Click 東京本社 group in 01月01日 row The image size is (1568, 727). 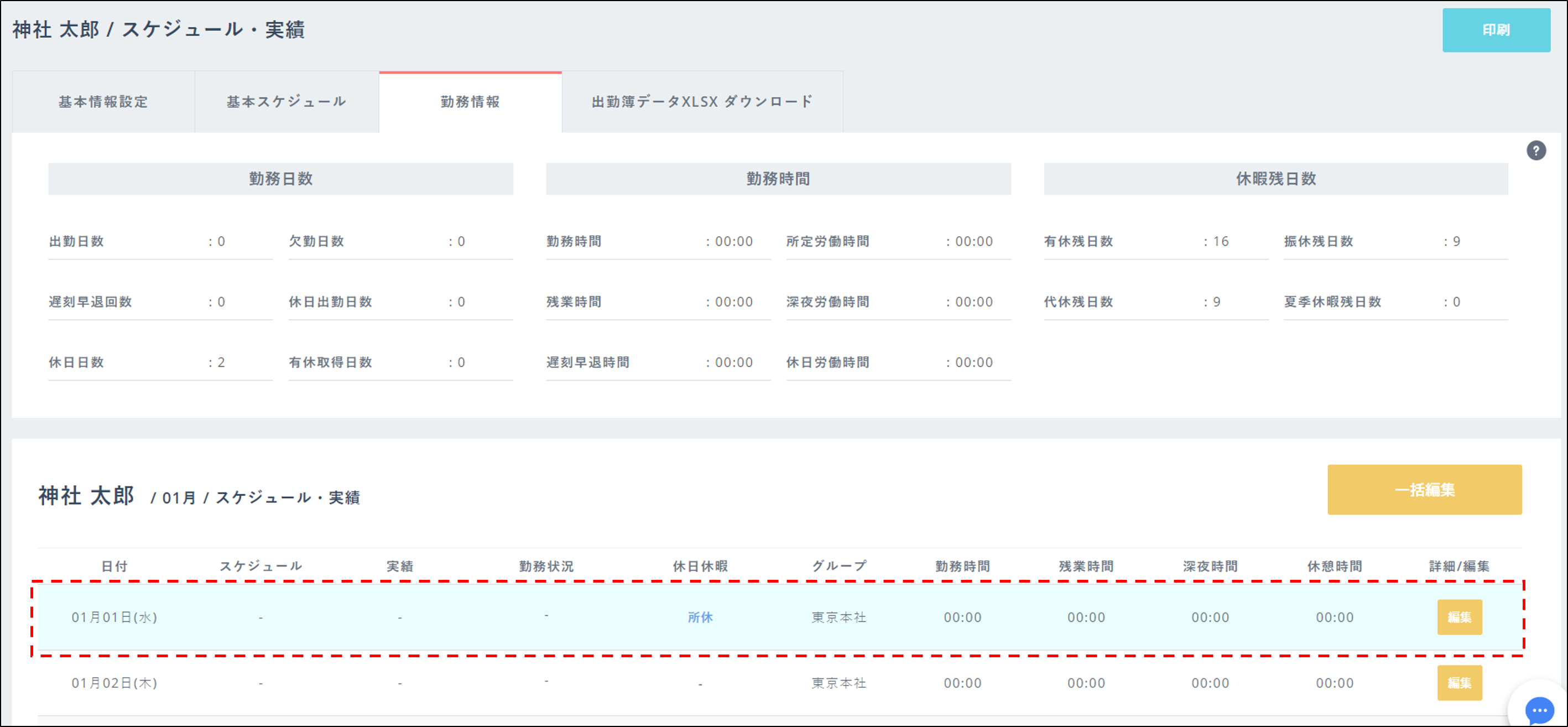[838, 617]
